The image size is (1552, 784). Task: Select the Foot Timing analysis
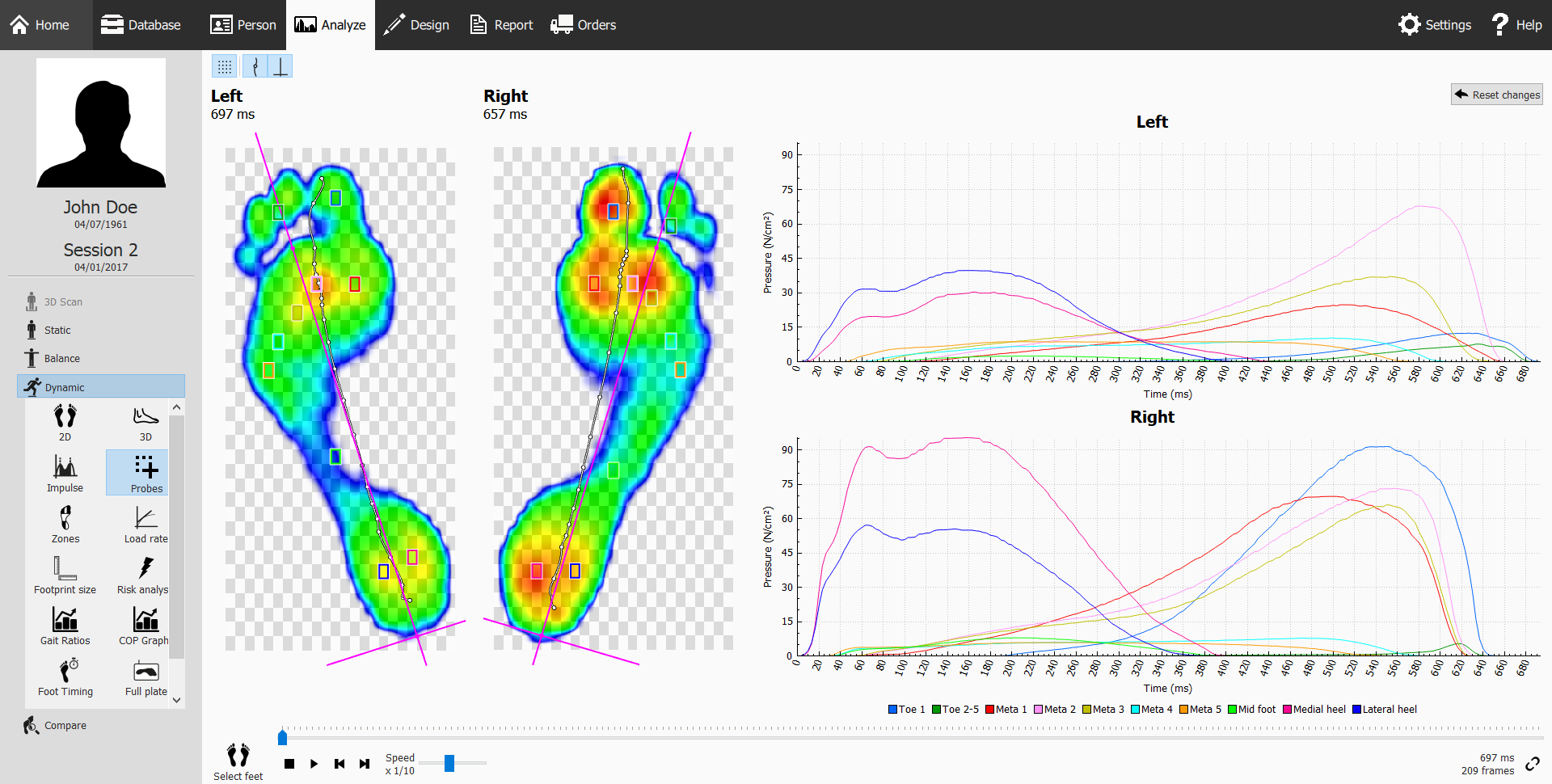pos(65,677)
